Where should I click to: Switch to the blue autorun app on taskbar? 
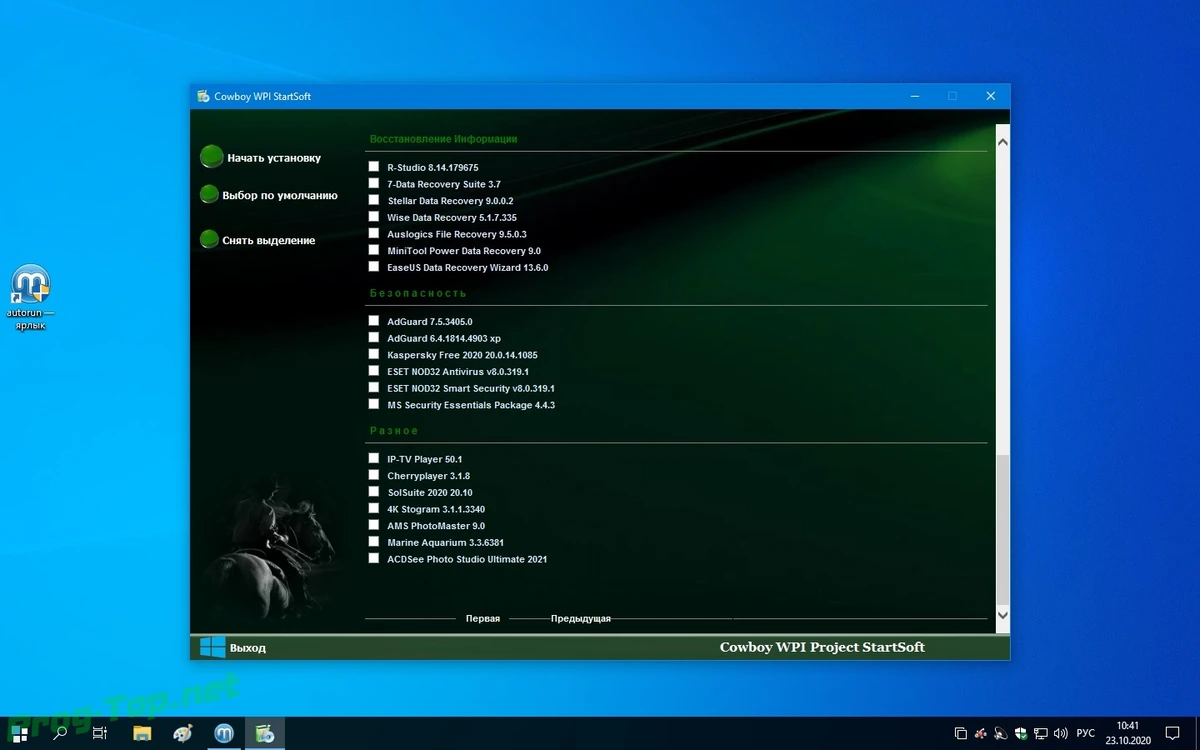(x=224, y=733)
